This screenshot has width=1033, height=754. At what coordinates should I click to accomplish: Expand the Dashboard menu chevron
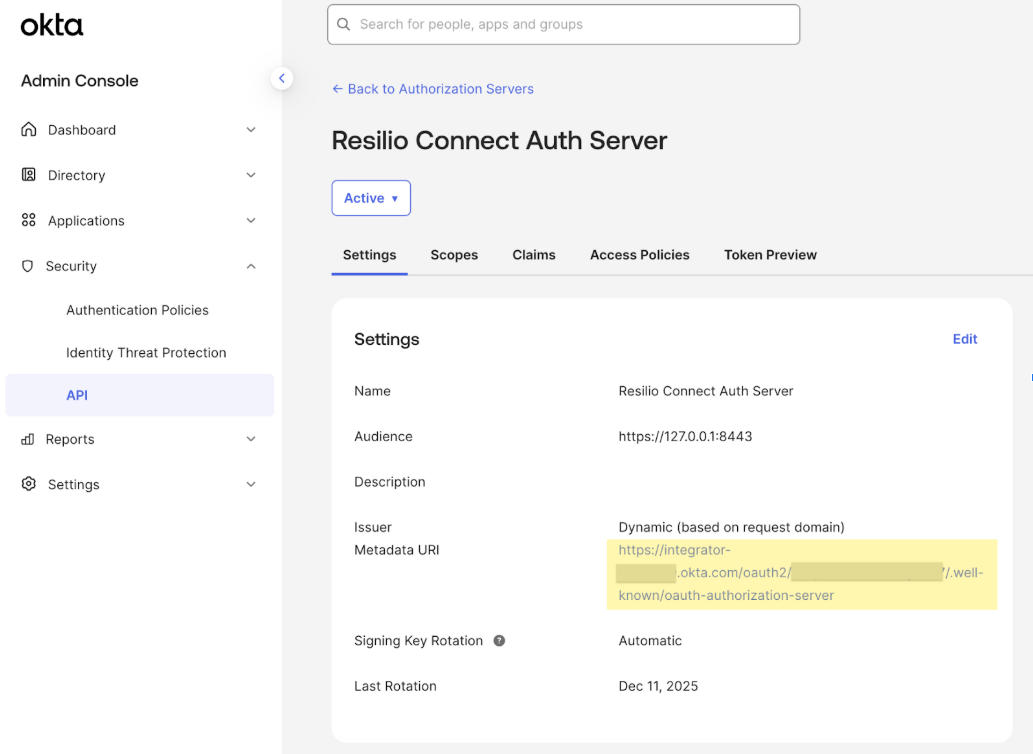coord(251,130)
